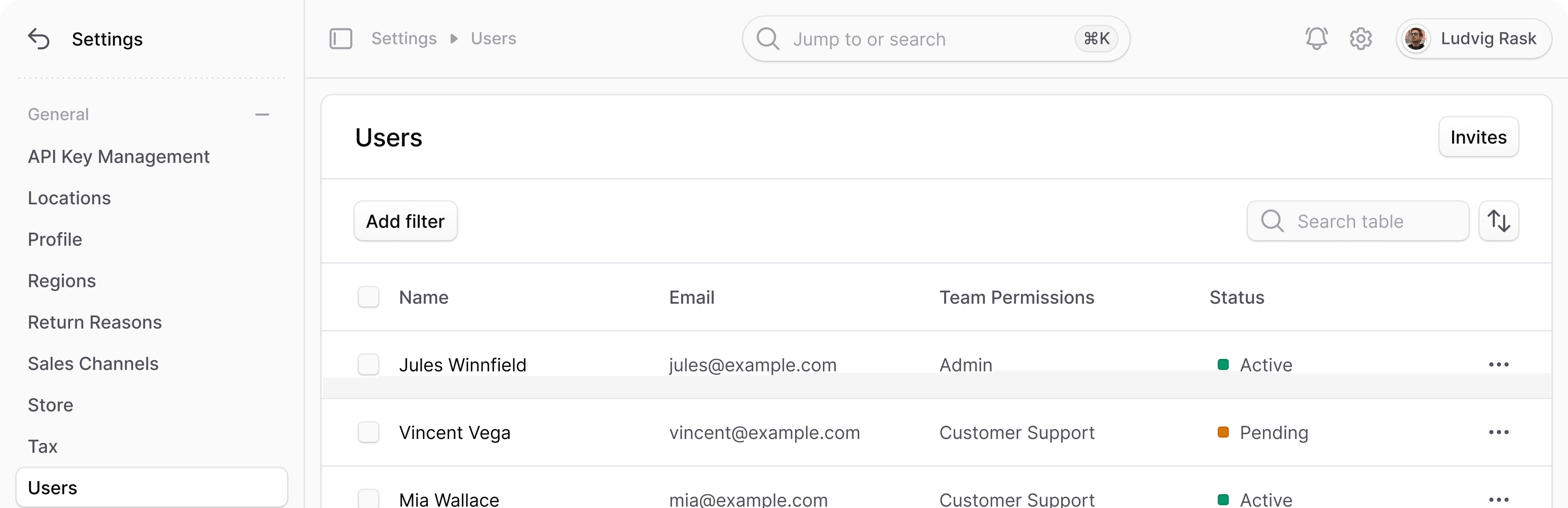Open actions menu for Jules Winnfield
Screen dimensions: 1568x508
(1499, 364)
